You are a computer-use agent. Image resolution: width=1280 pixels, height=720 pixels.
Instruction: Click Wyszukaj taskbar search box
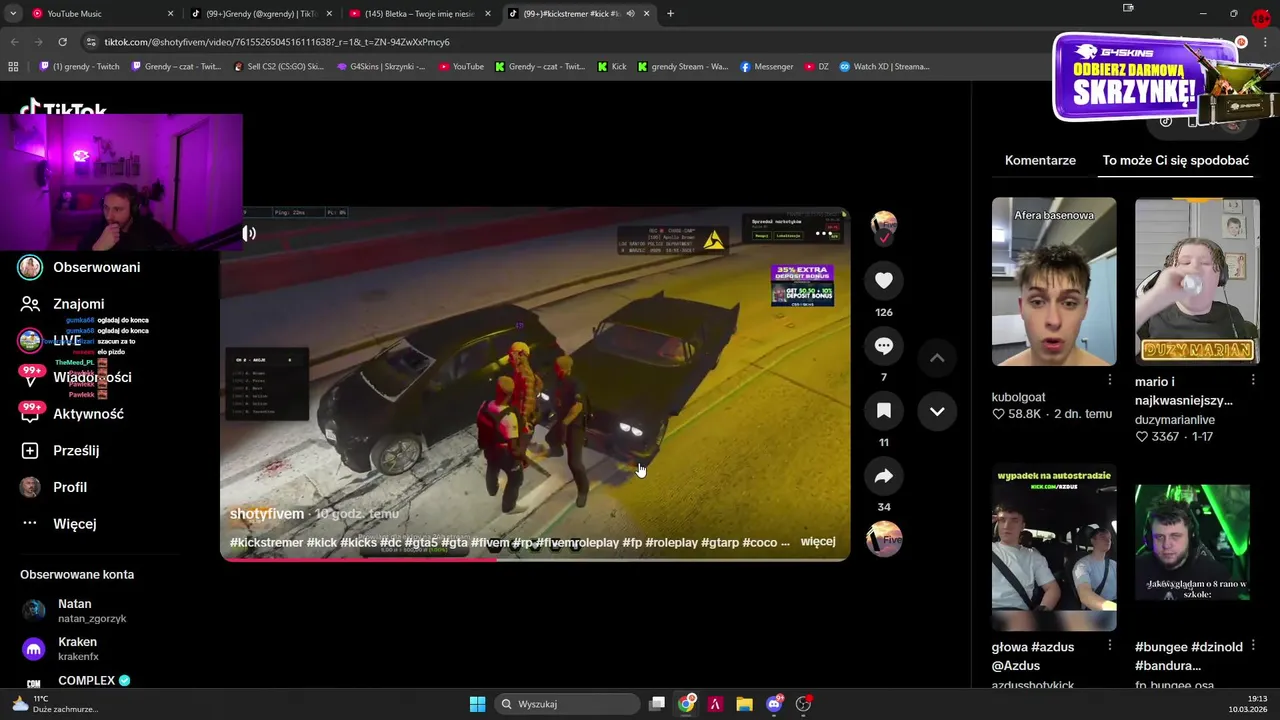tap(567, 704)
